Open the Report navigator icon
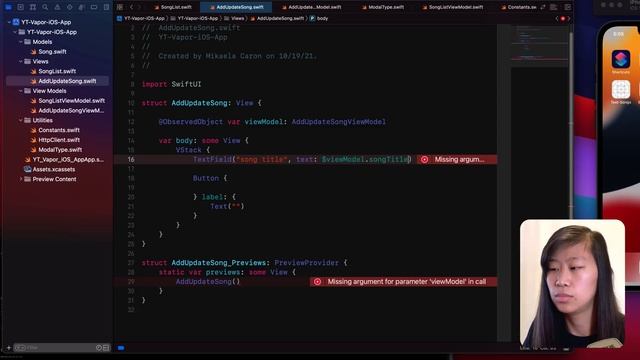Screen dimensions: 640x360 pos(106,7)
